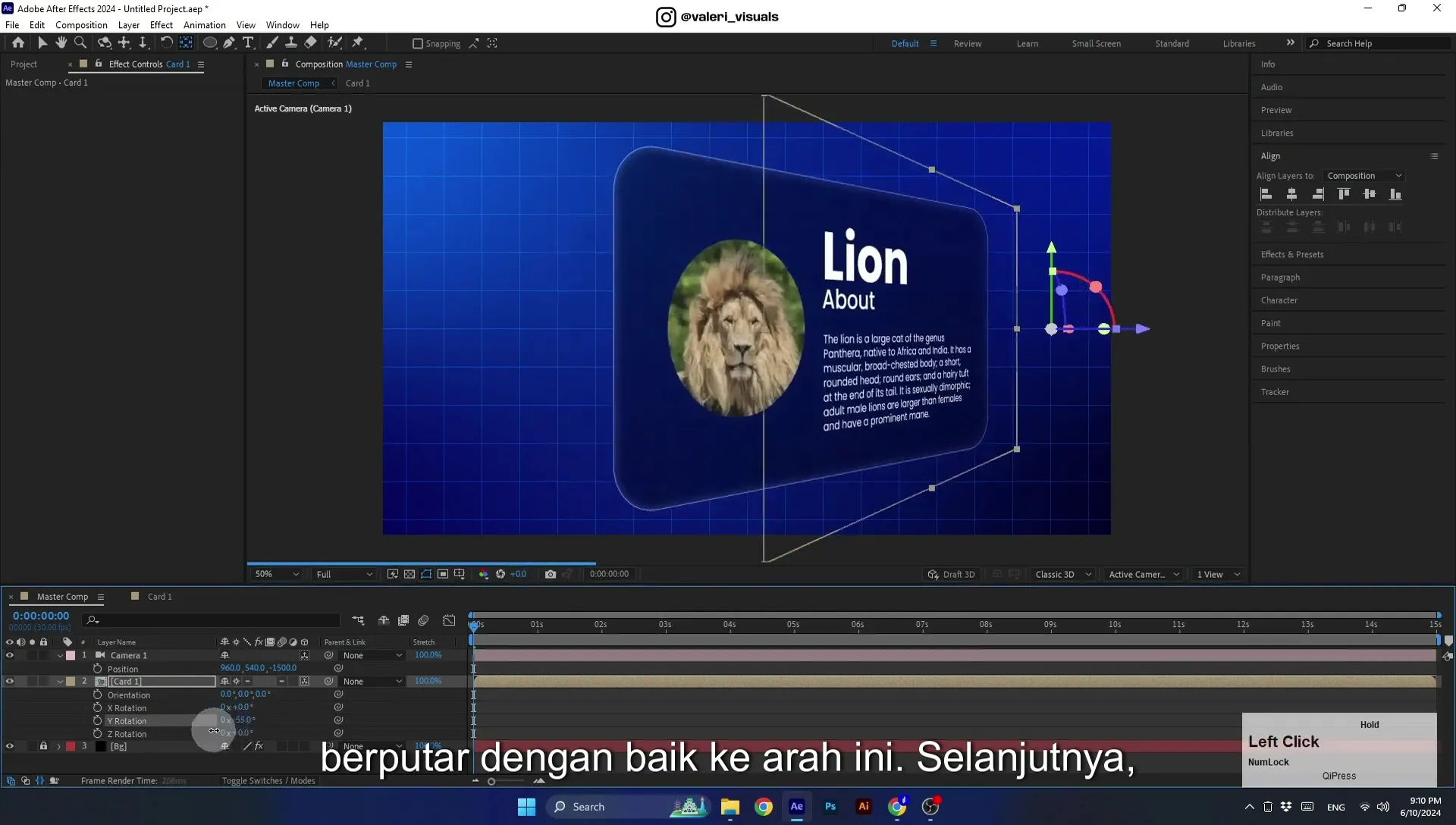Open Align Layers to Composition dropdown
Viewport: 1456px width, 825px height.
[x=1363, y=176]
